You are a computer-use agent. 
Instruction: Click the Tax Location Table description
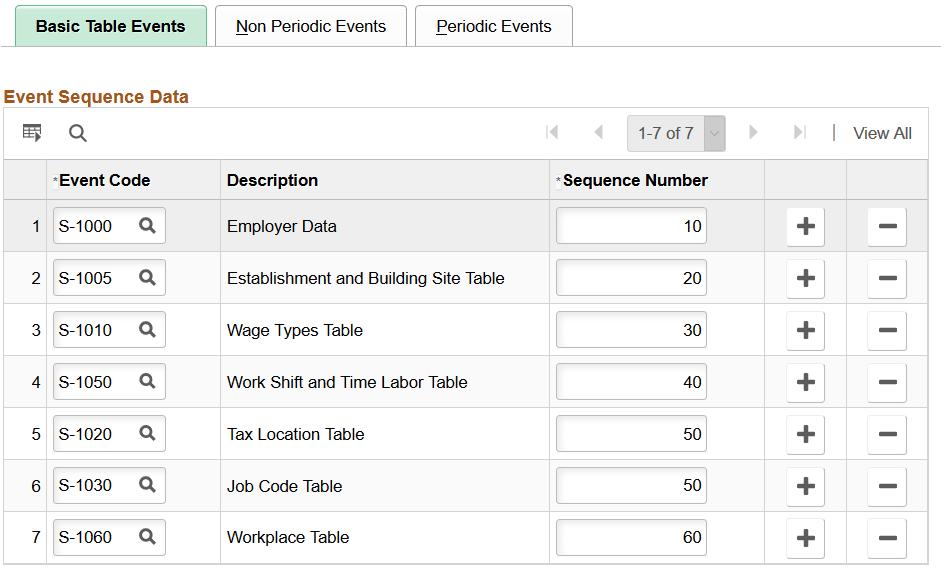[x=295, y=434]
